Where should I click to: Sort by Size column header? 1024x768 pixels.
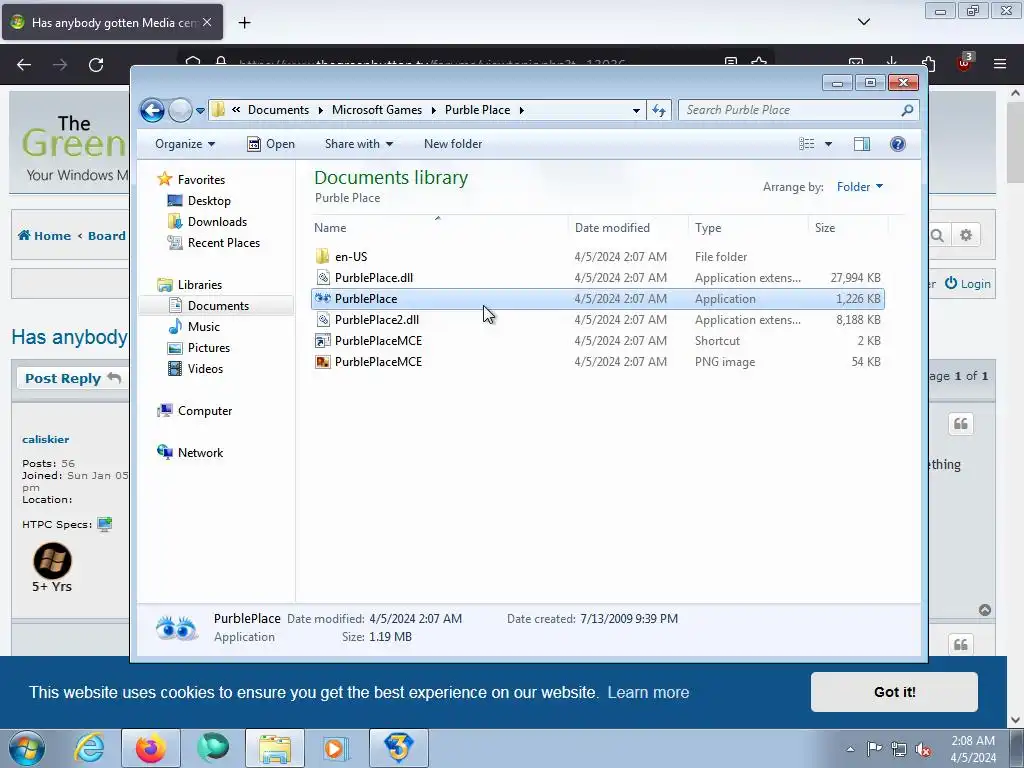coord(848,227)
